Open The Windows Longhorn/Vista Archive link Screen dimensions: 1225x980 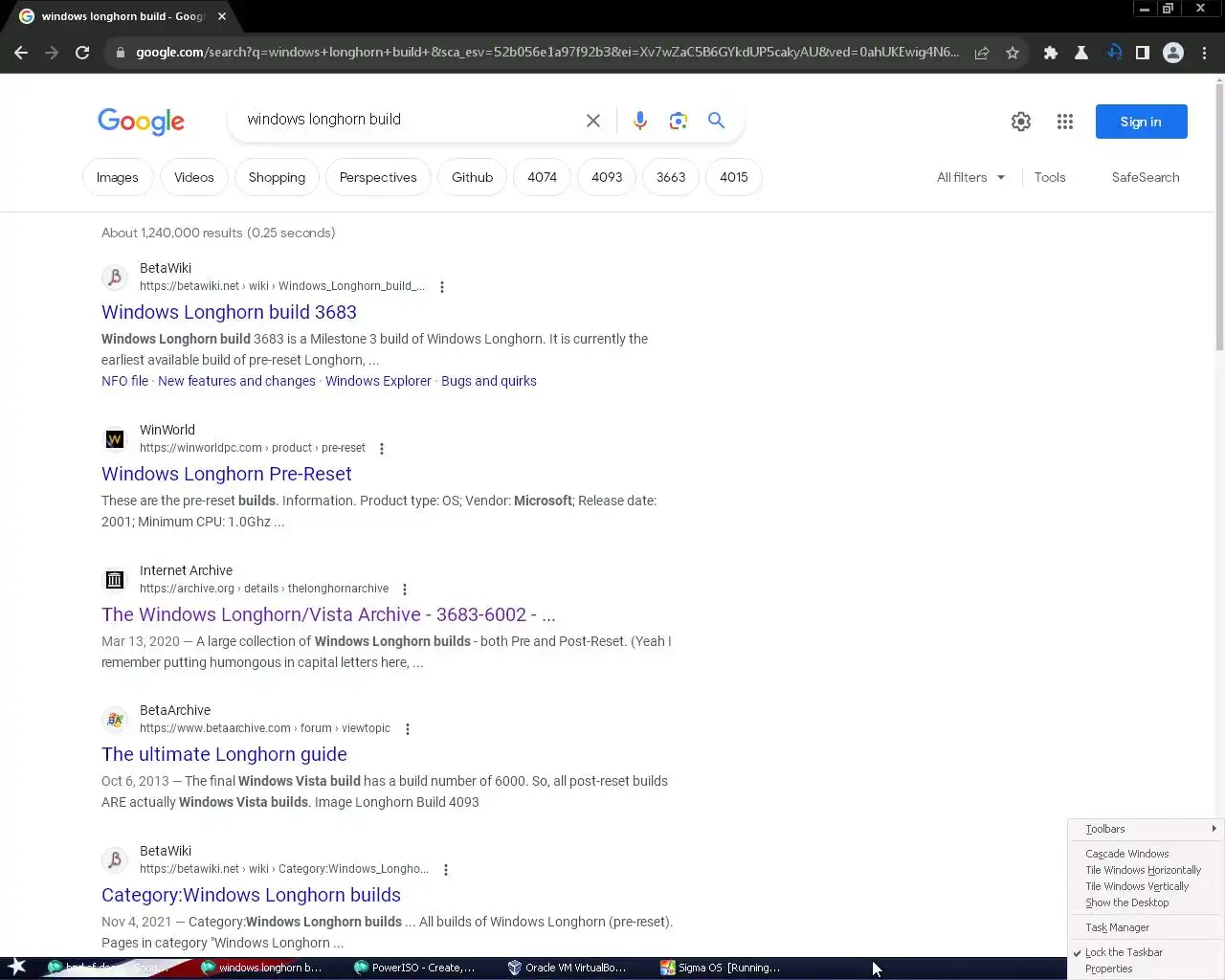328,614
